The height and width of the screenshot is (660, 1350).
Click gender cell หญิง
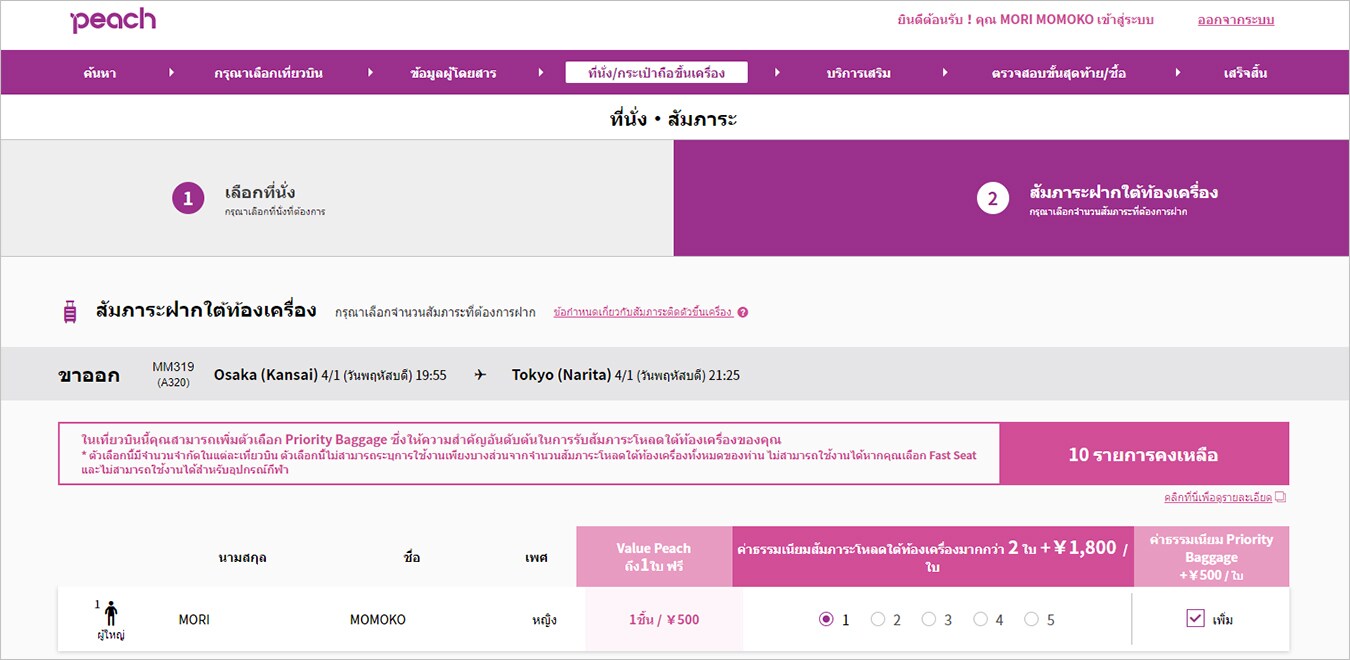544,619
